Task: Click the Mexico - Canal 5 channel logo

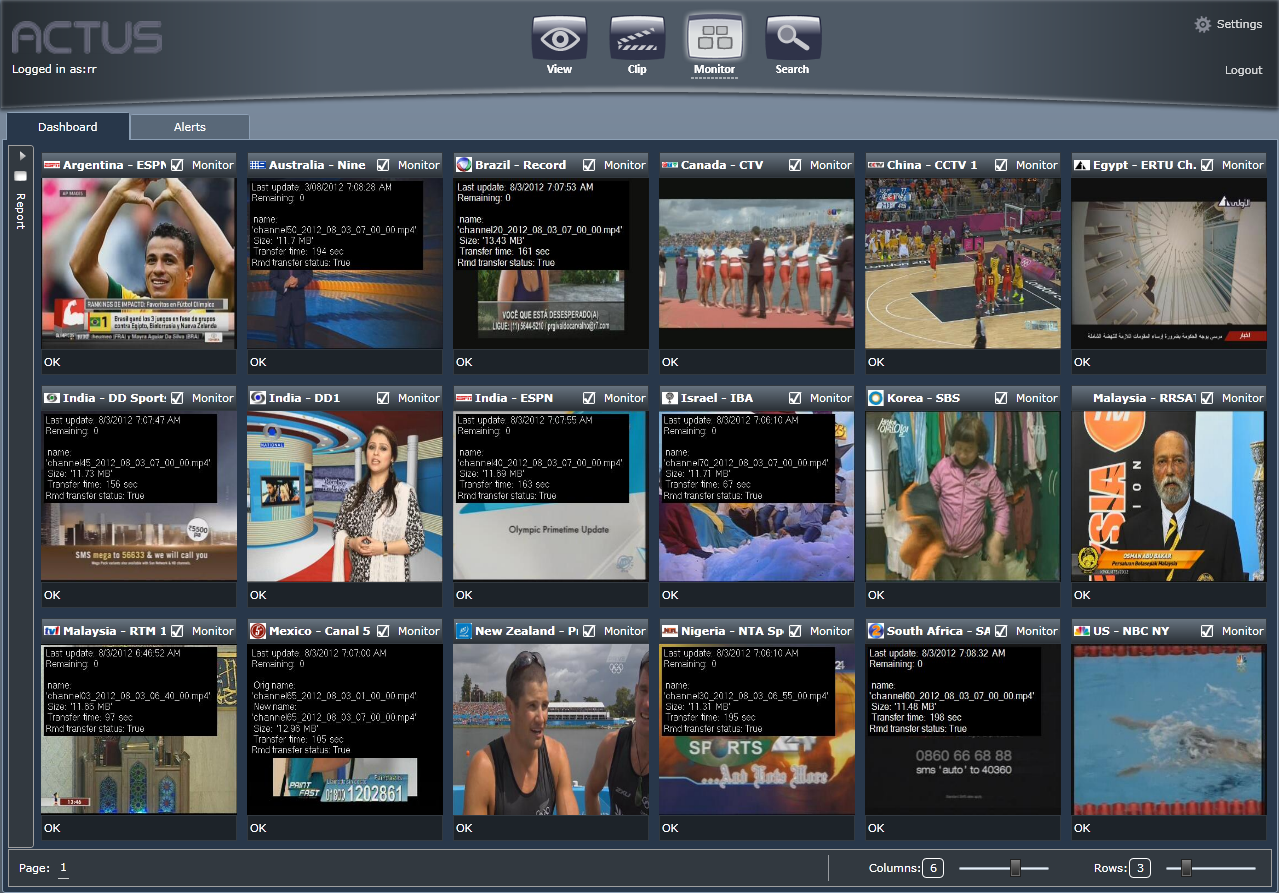Action: [258, 631]
